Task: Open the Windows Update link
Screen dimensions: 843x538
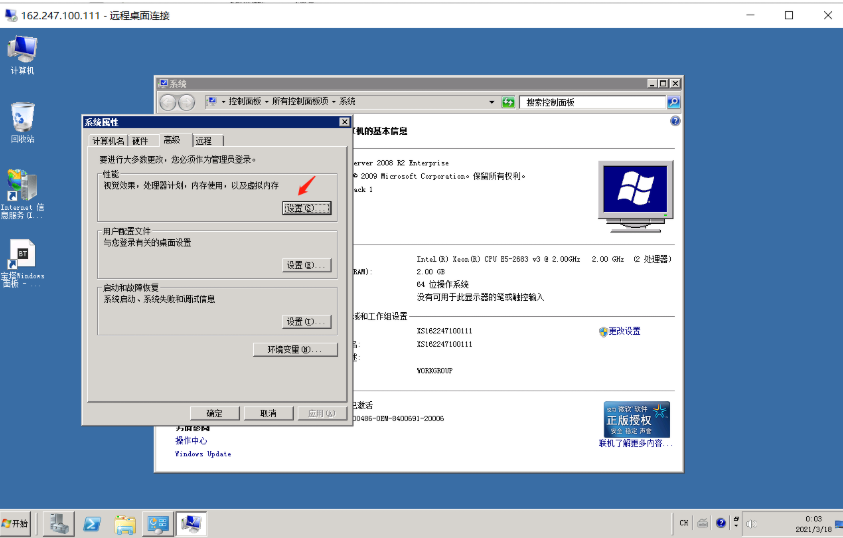Action: coord(203,454)
